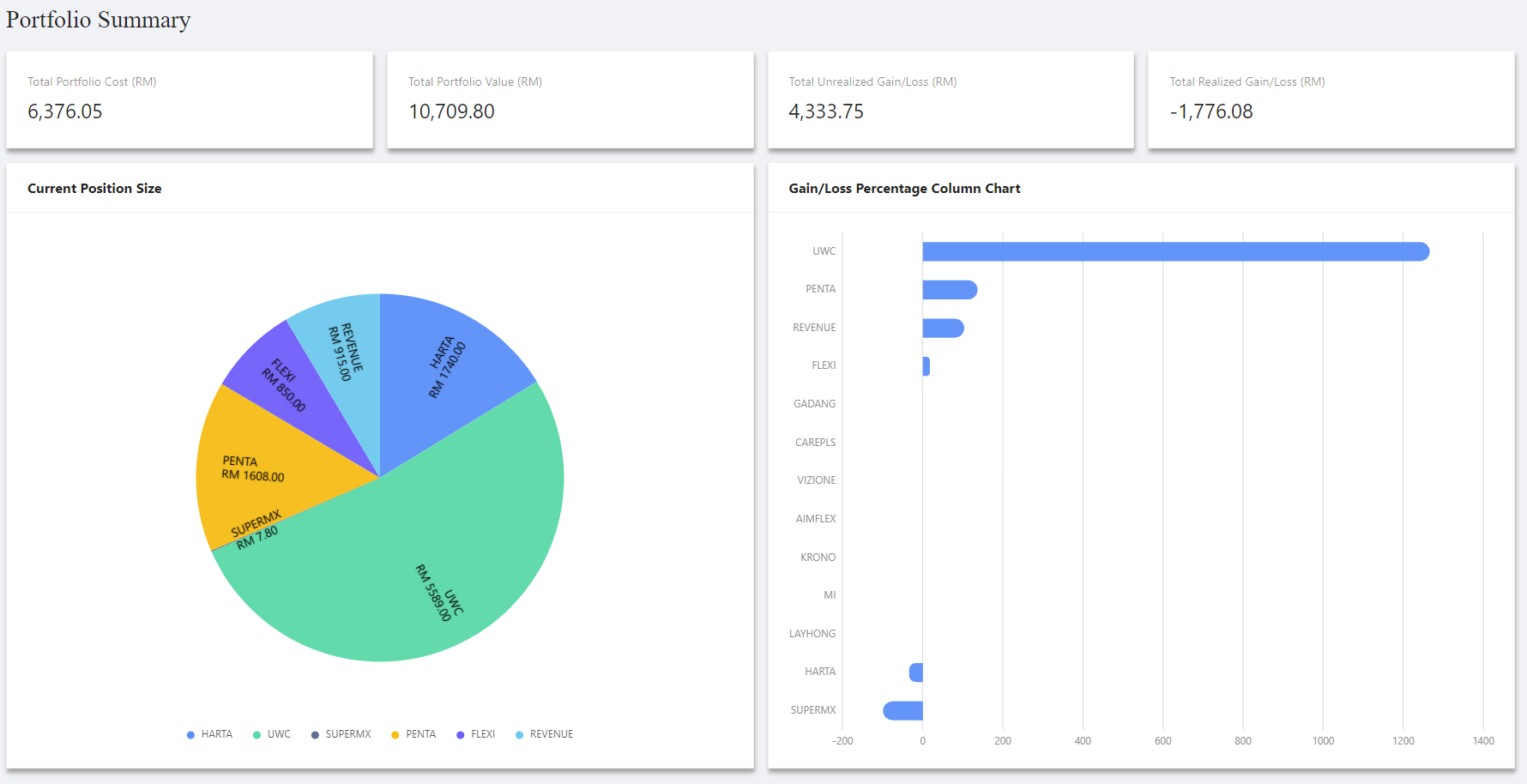The height and width of the screenshot is (784, 1527).
Task: Click the HARTA negative loss bar
Action: coord(916,672)
